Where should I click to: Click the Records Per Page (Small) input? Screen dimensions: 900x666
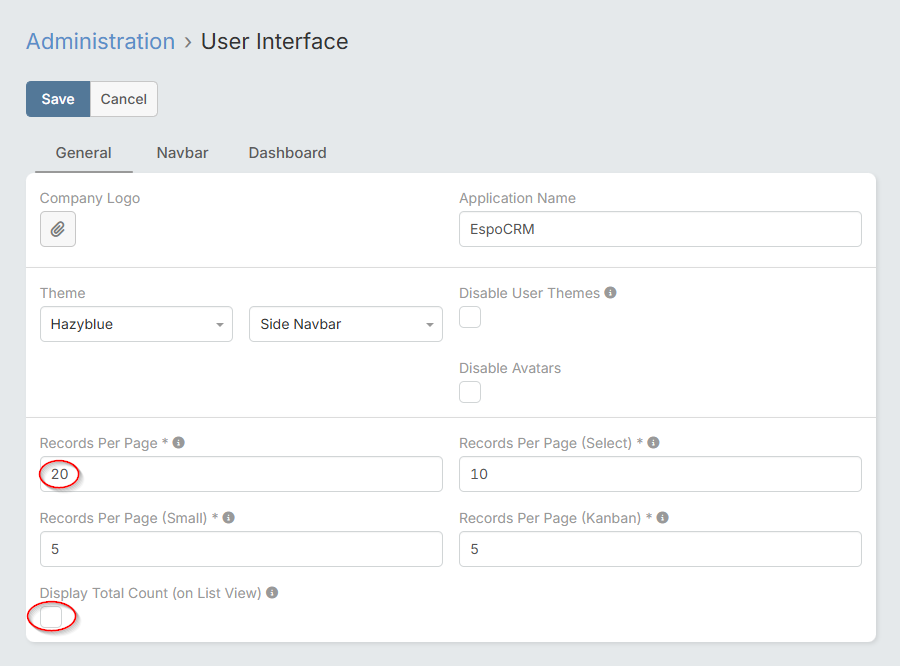[x=241, y=549]
